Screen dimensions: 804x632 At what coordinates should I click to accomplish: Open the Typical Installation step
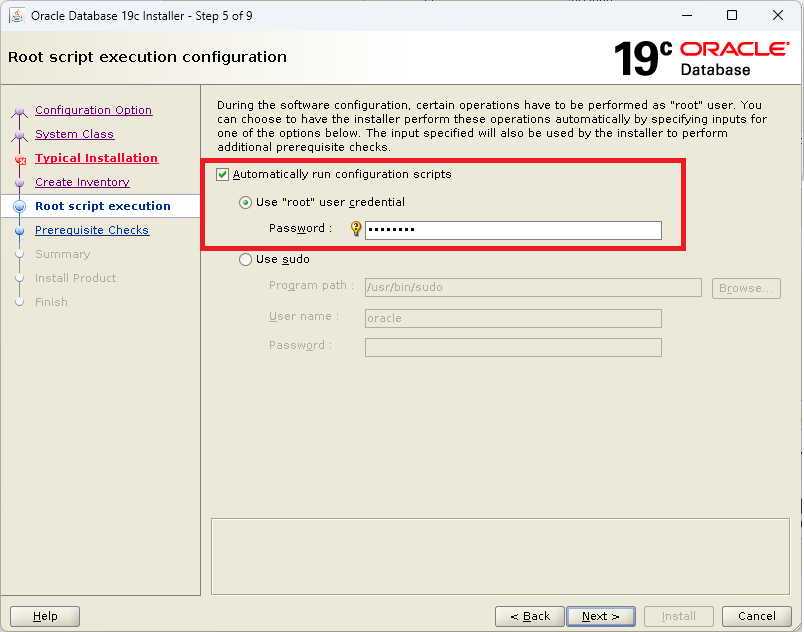96,158
